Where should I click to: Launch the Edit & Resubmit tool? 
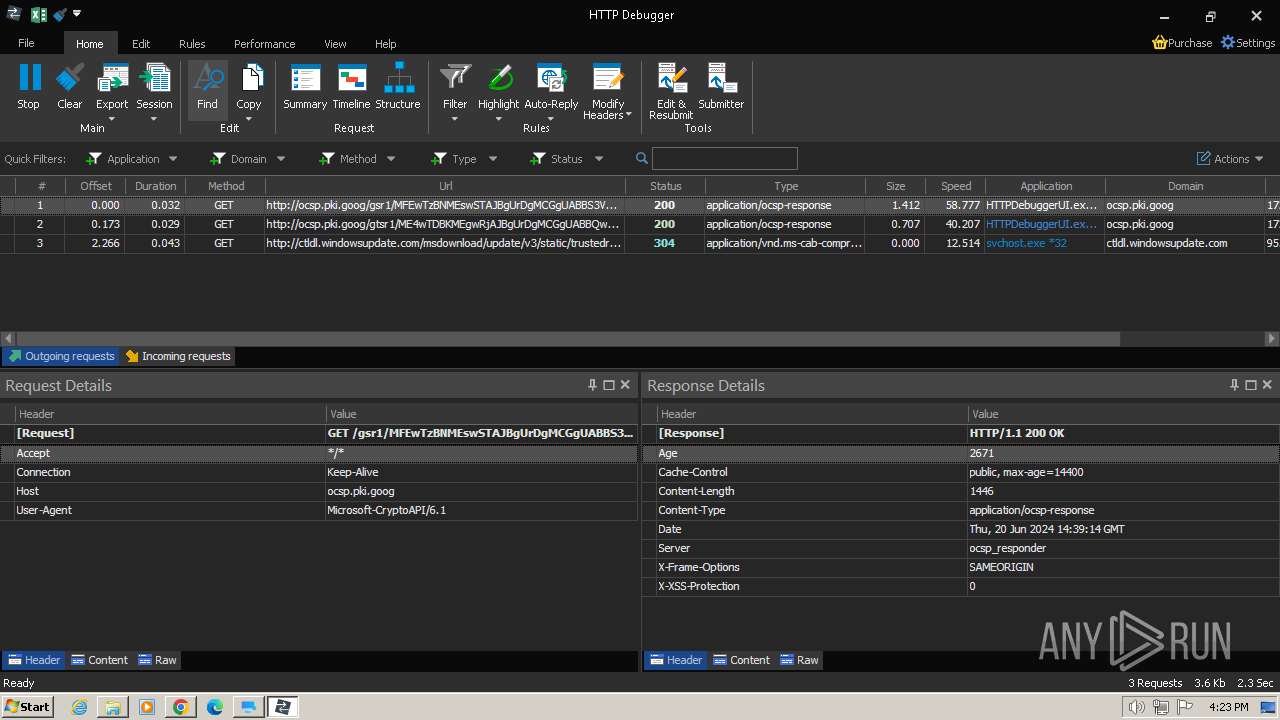(671, 90)
